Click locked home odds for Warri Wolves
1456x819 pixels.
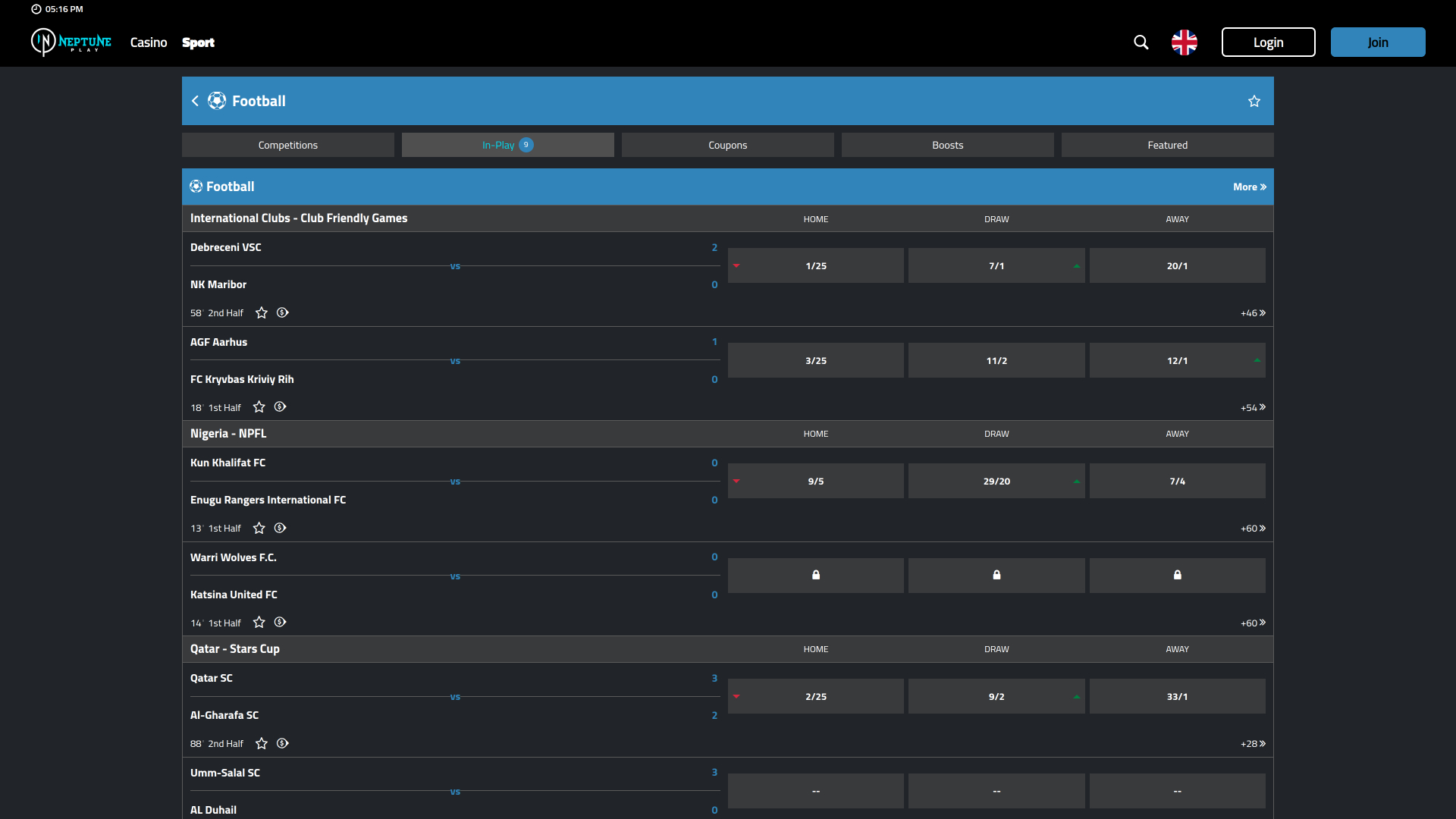[815, 575]
